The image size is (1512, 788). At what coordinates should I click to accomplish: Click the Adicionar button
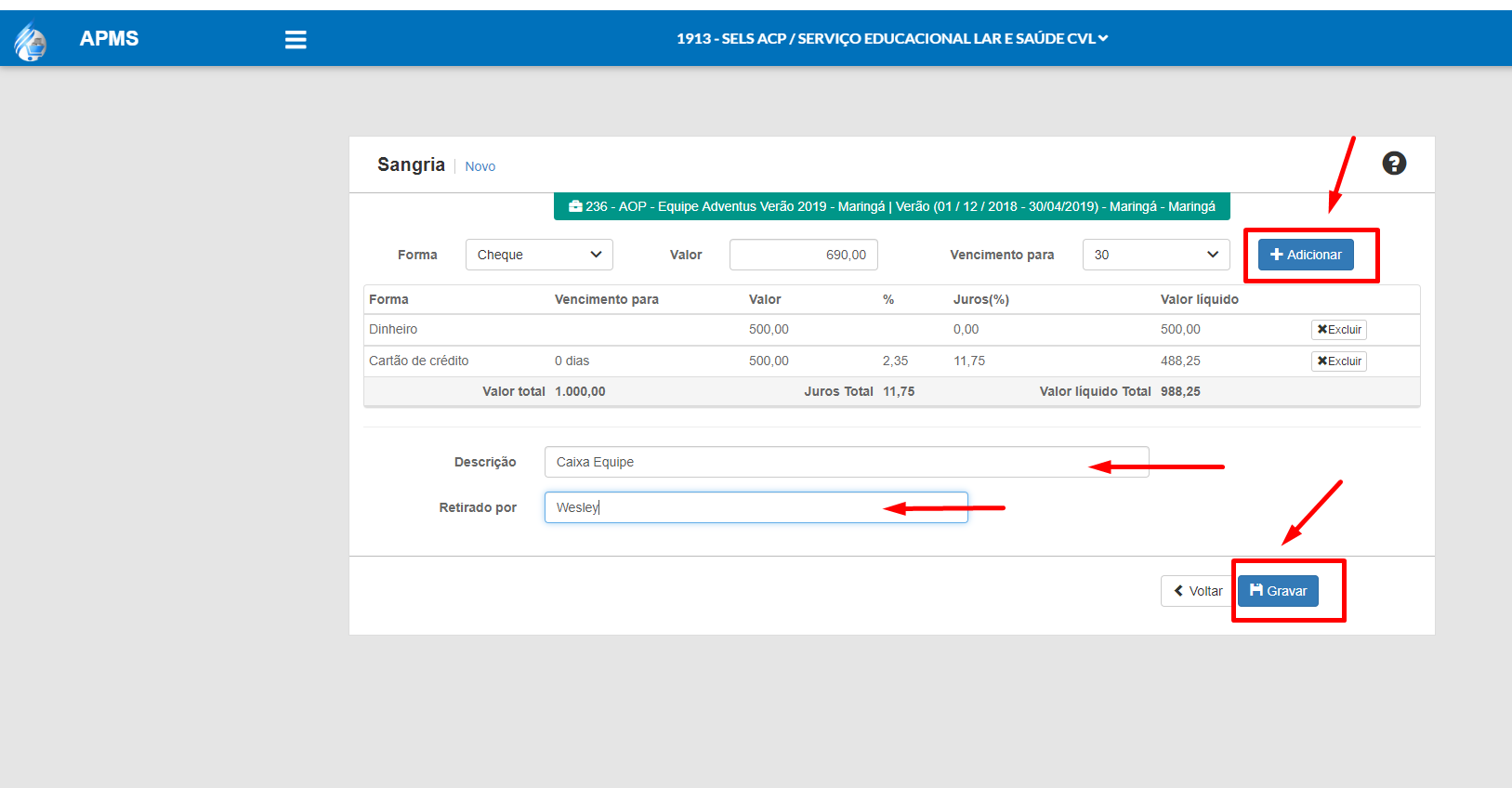pyautogui.click(x=1306, y=255)
